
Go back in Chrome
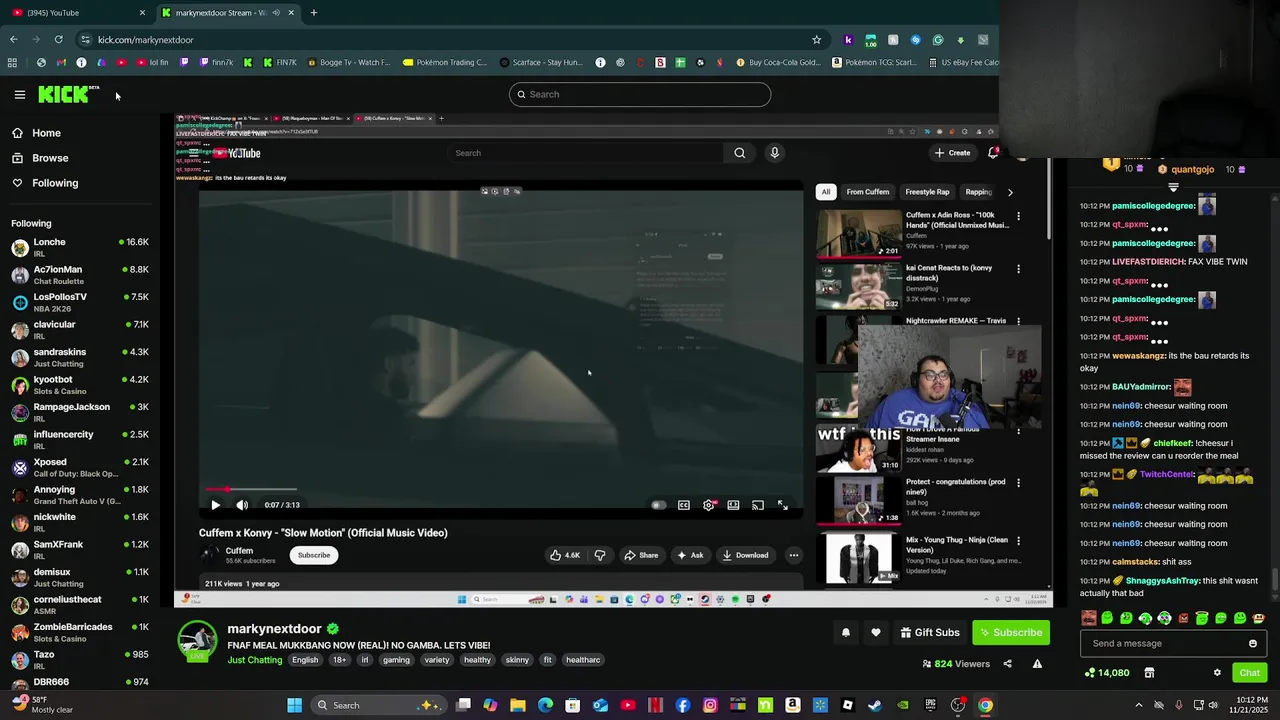click(x=13, y=40)
